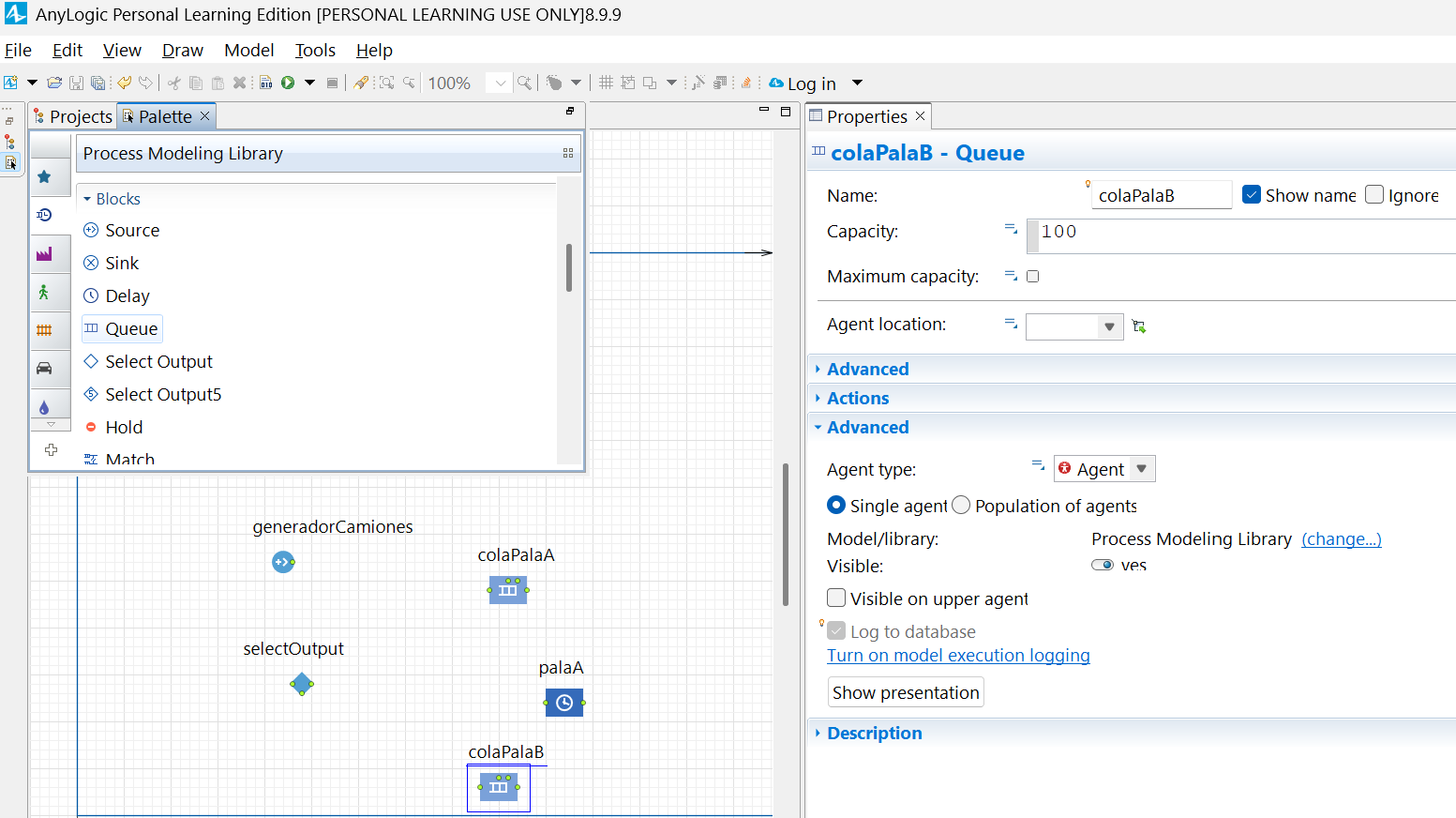Toggle the Visible yes switch

click(1103, 565)
